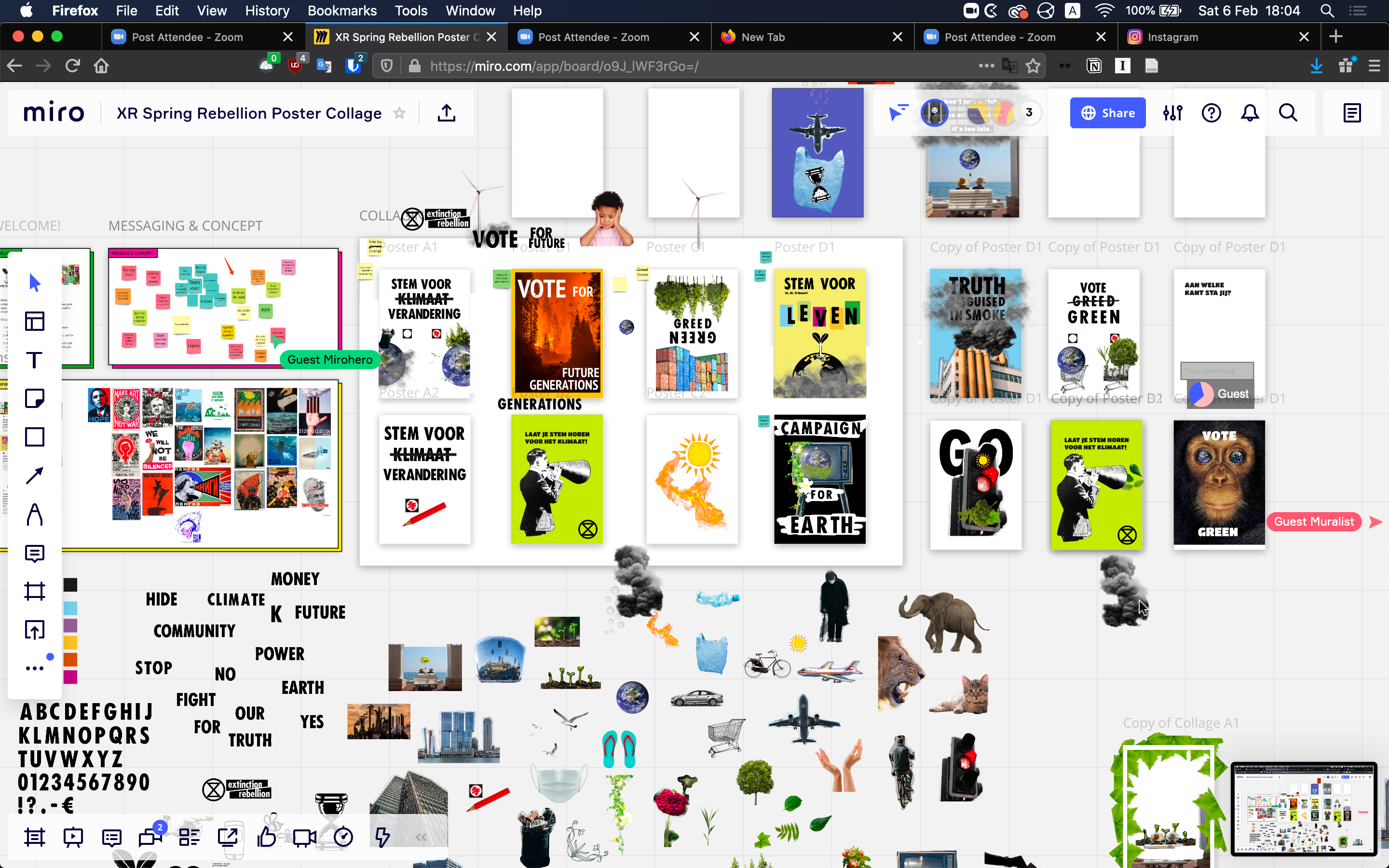Star the XR Spring Rebellion board
1389x868 pixels.
click(x=399, y=113)
